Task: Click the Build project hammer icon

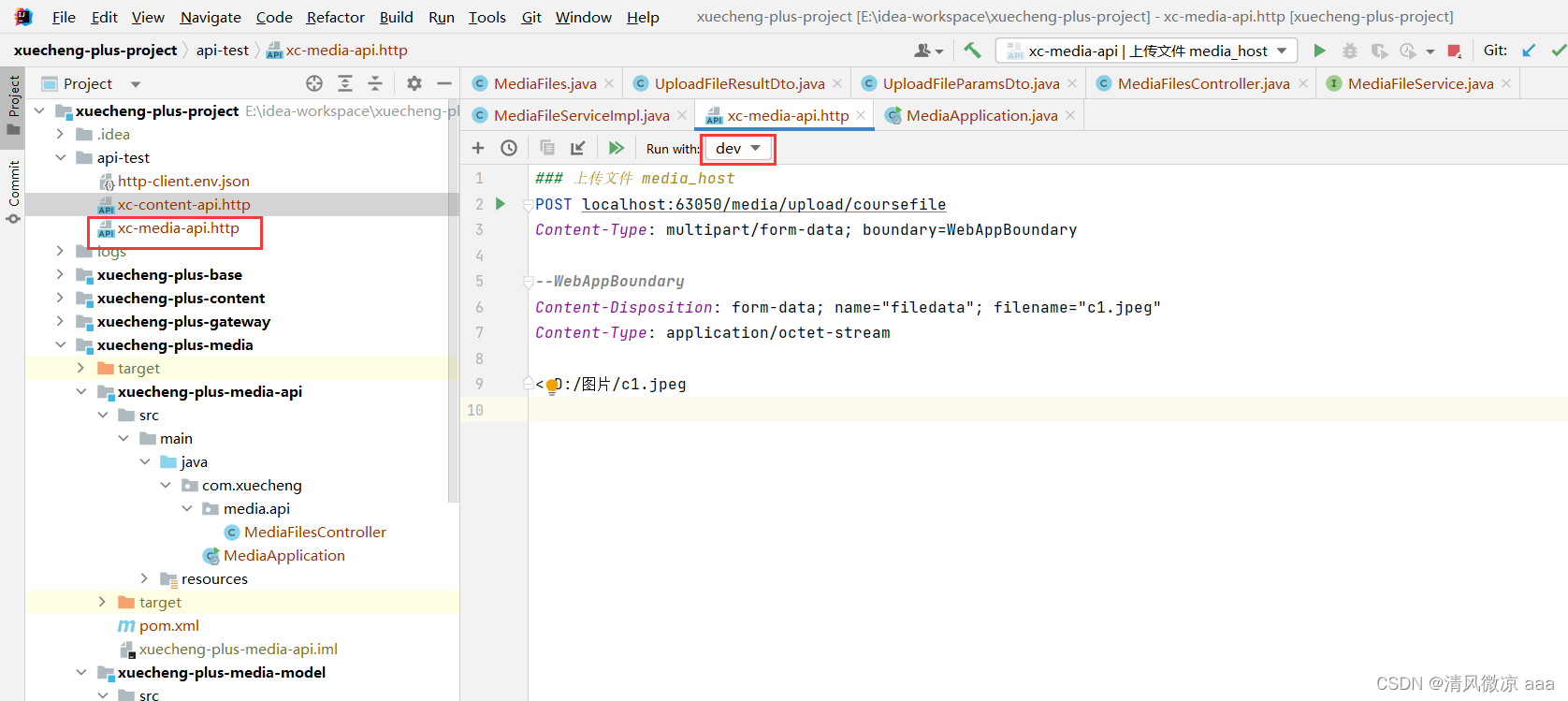Action: click(972, 51)
